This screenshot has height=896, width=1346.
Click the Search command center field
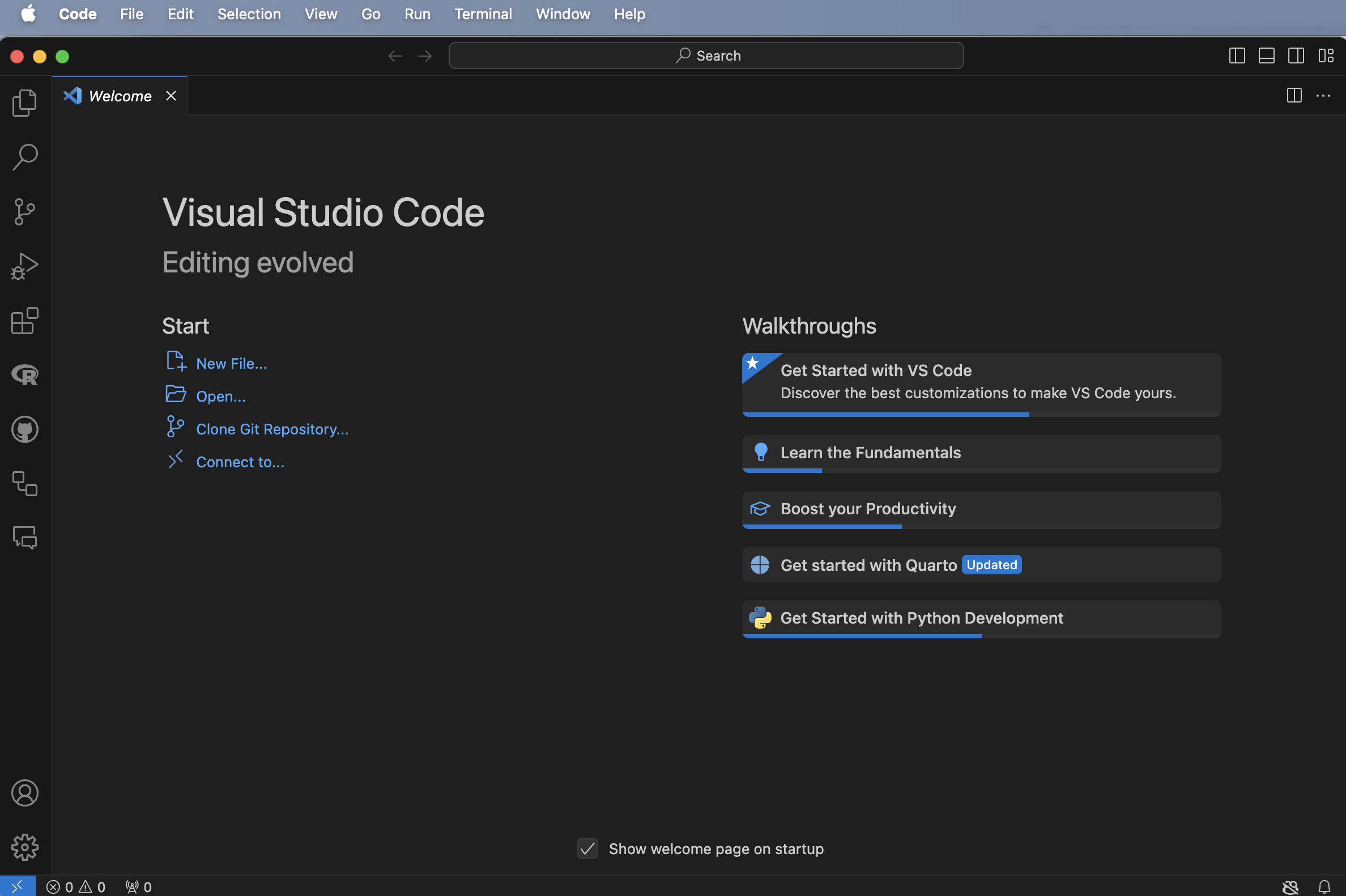coord(706,56)
